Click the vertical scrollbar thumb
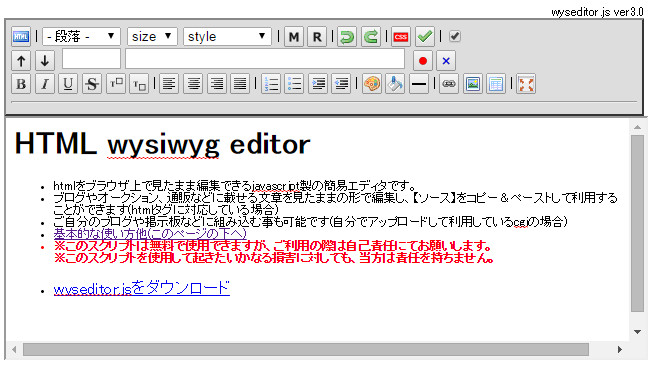This screenshot has height=366, width=648. 638,223
